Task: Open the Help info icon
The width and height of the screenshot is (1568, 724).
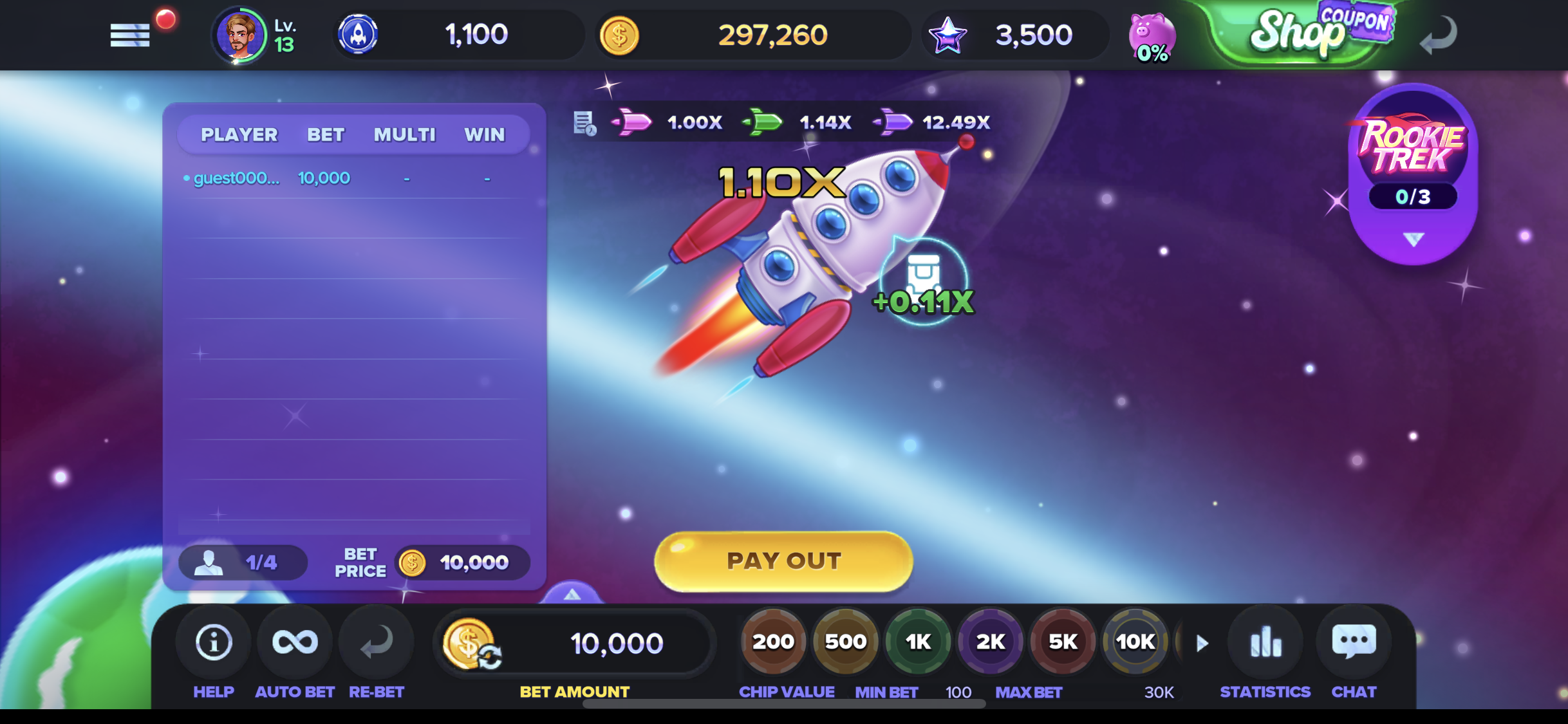Action: (214, 642)
